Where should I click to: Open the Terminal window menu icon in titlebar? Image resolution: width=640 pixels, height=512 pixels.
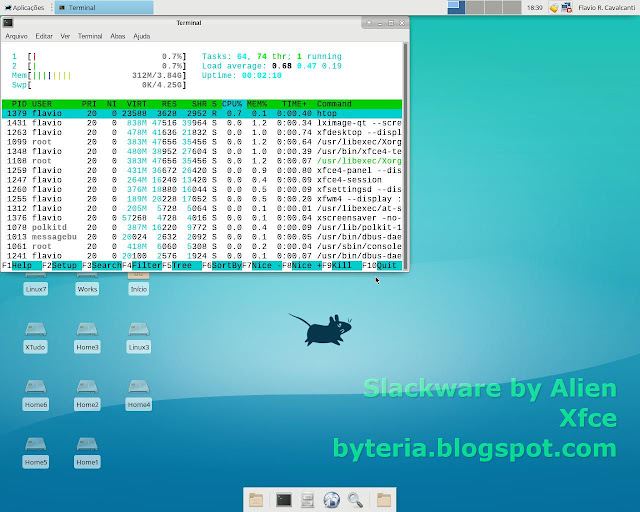(8, 23)
